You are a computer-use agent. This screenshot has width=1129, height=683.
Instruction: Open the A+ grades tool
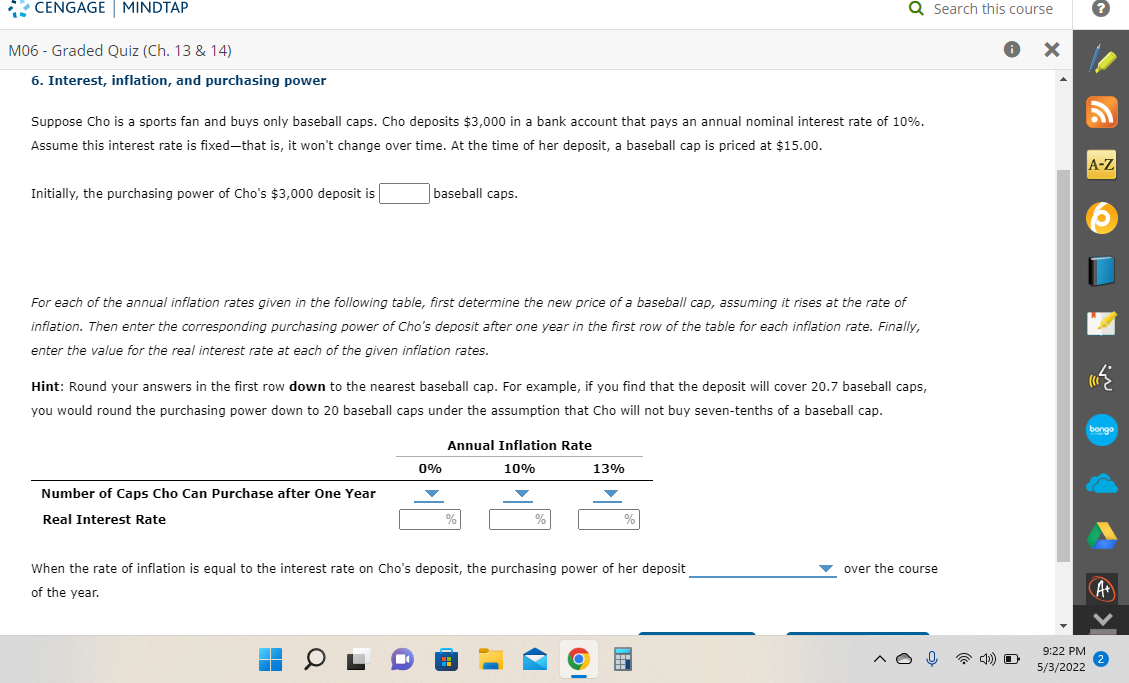tap(1101, 590)
